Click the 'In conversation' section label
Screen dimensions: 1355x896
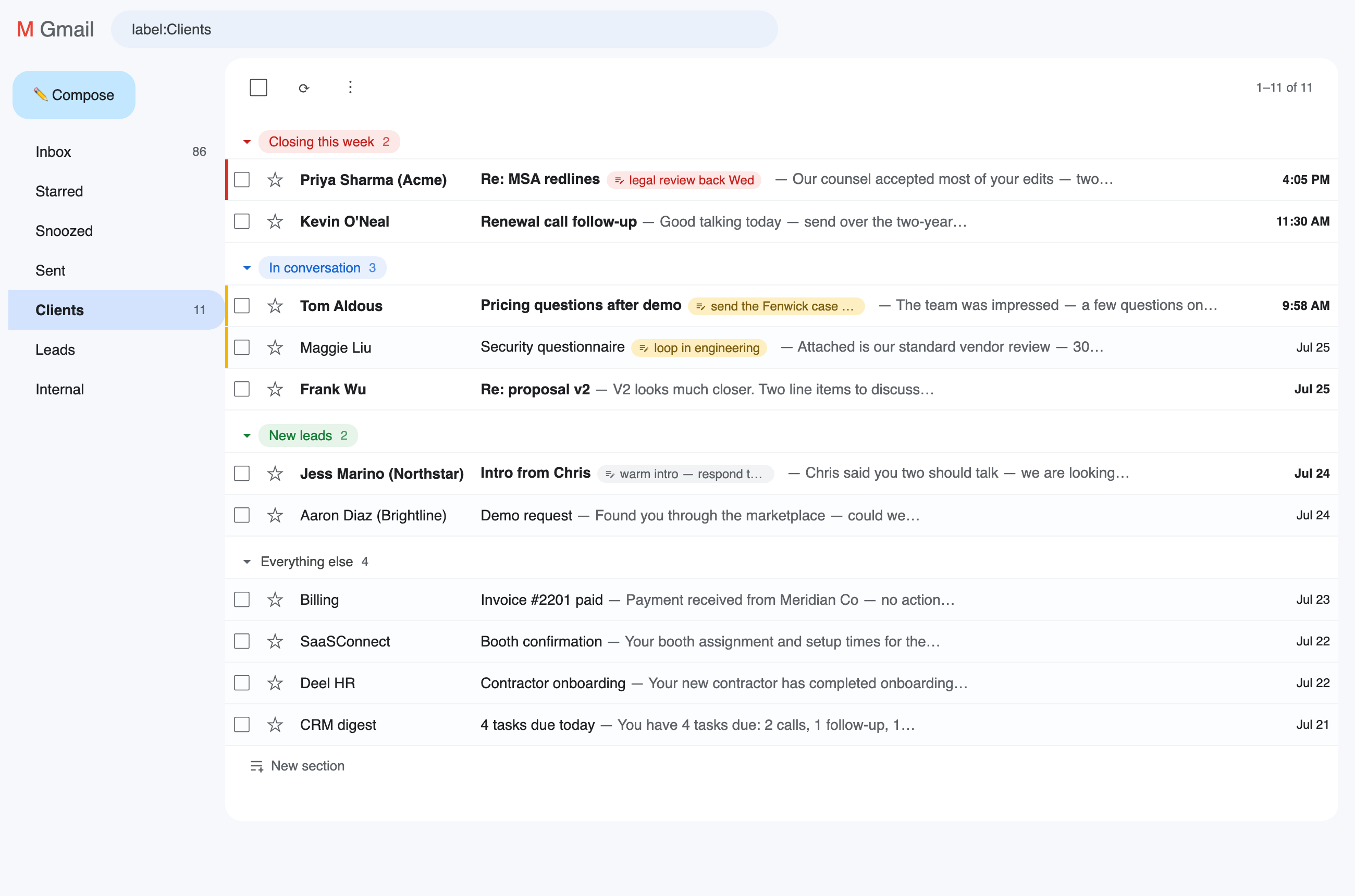322,268
